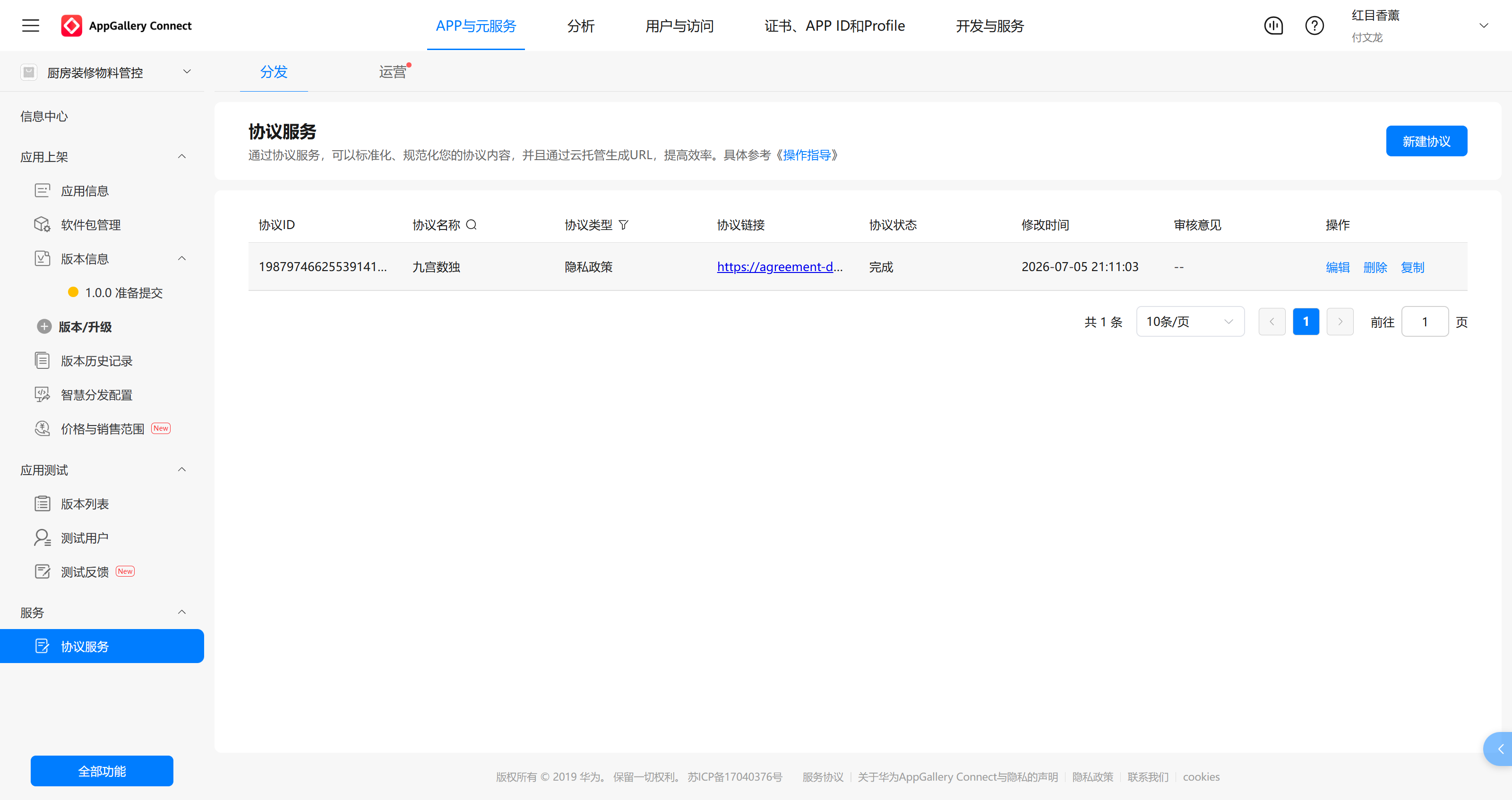The image size is (1512, 800).
Task: Click the 软件包管理 package icon
Action: (42, 225)
